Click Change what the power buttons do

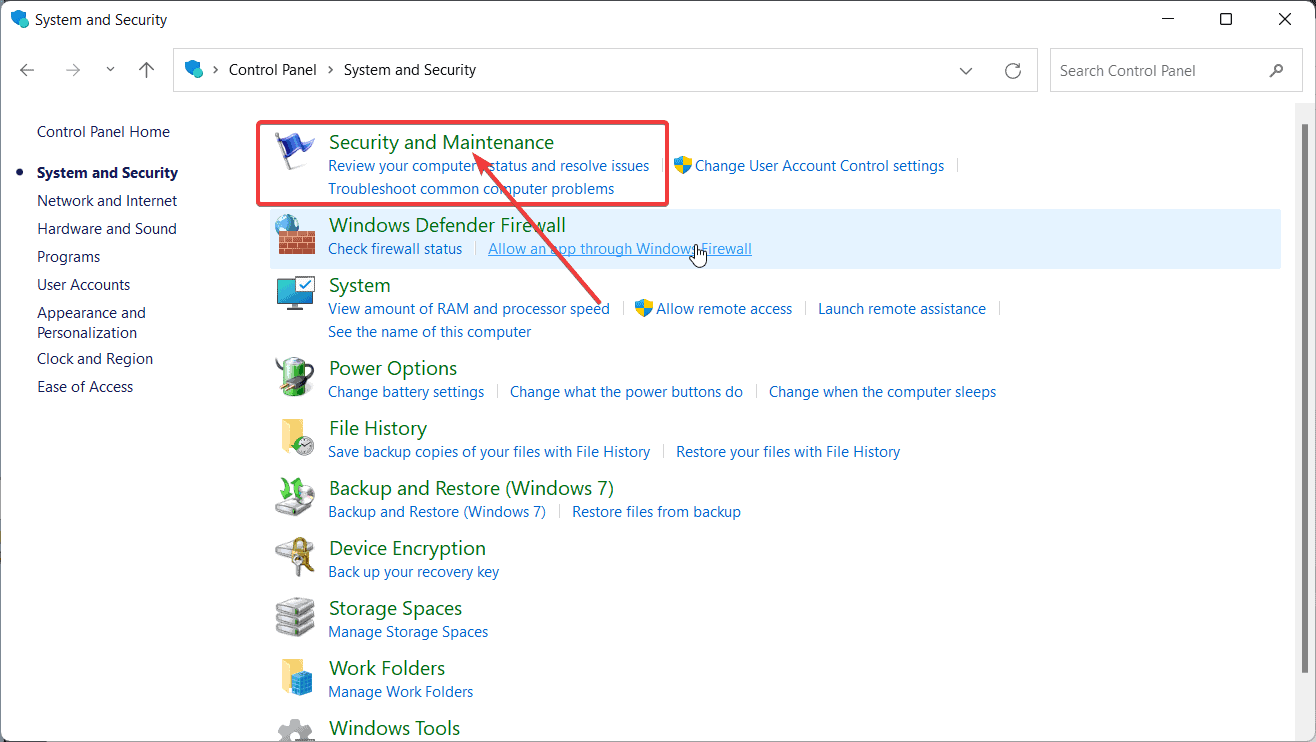coord(626,392)
